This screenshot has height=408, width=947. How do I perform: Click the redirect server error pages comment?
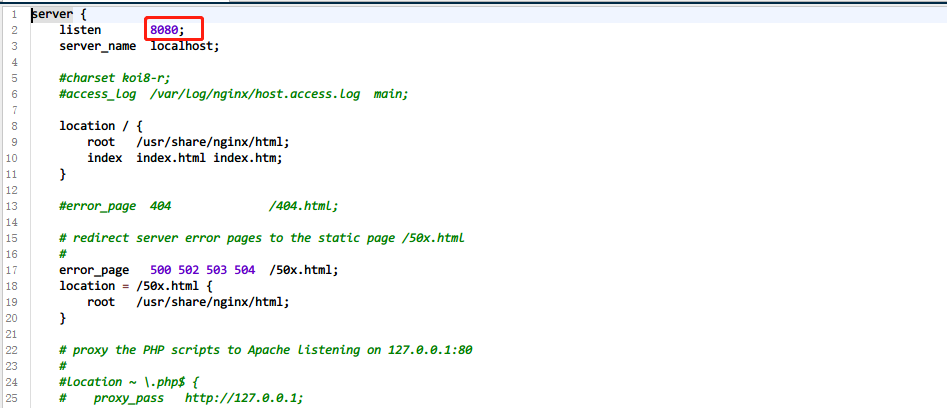[260, 238]
